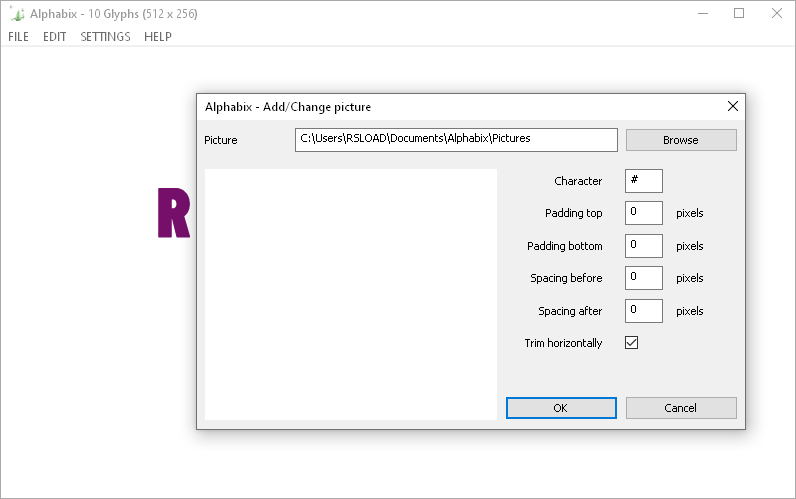
Task: Click the Padding bottom label
Action: [x=565, y=246]
